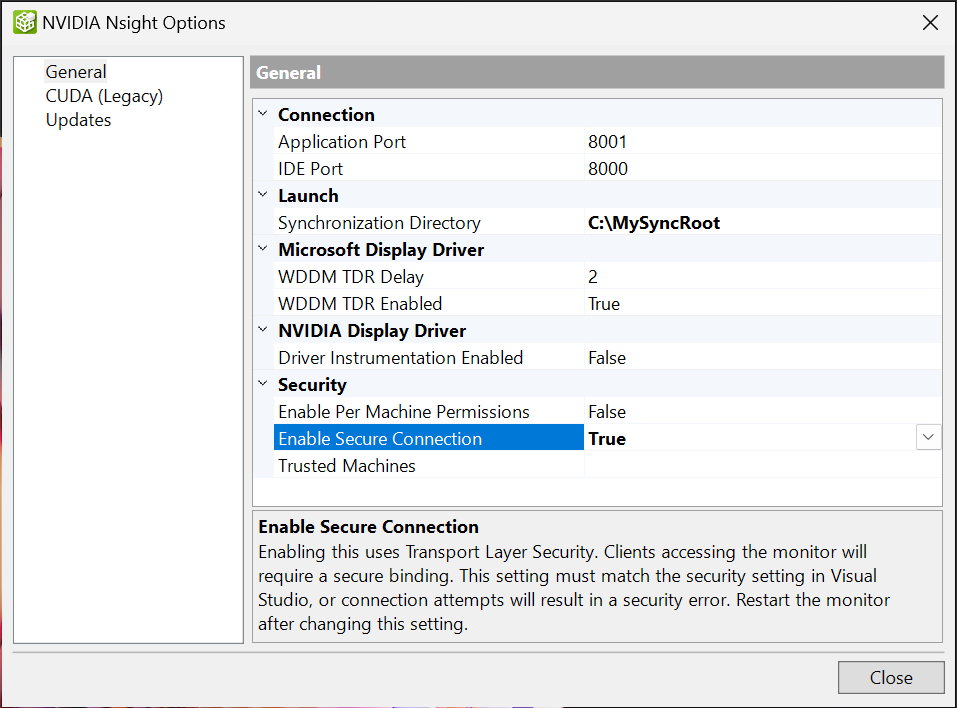Click Enable Per Machine Permissions value False

point(762,411)
